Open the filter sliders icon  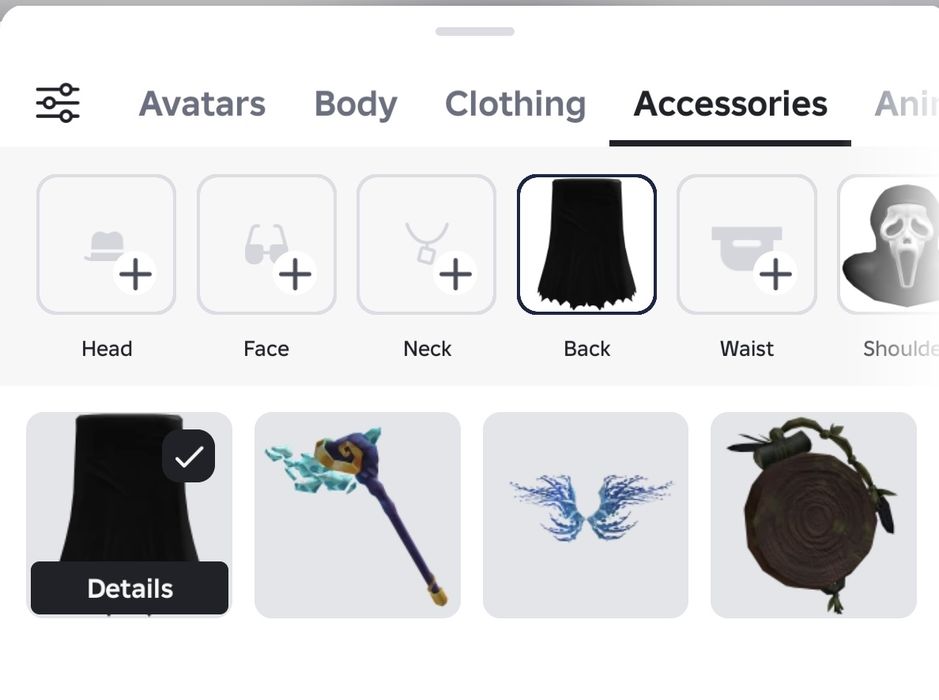click(57, 103)
